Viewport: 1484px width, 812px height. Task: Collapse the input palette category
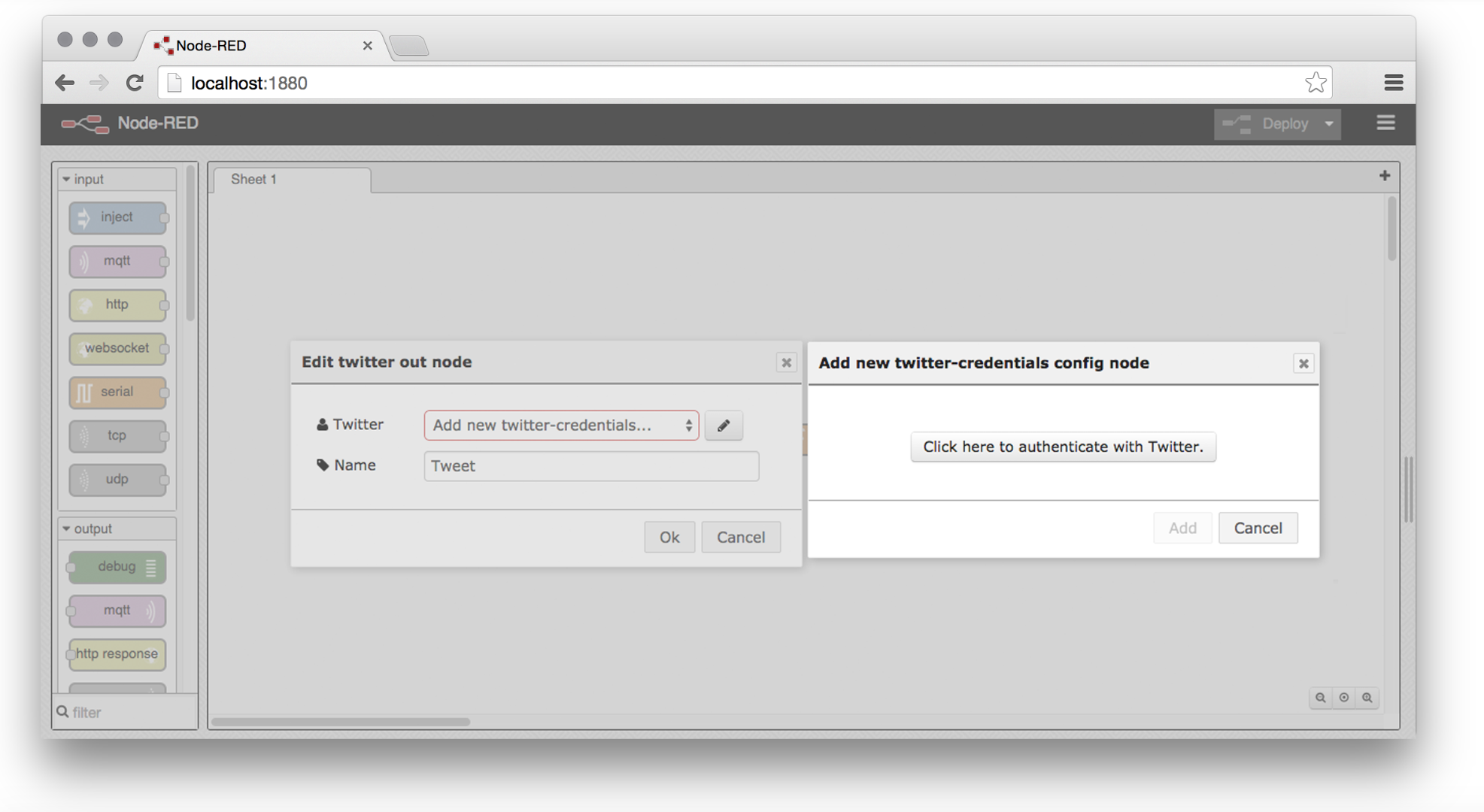117,179
